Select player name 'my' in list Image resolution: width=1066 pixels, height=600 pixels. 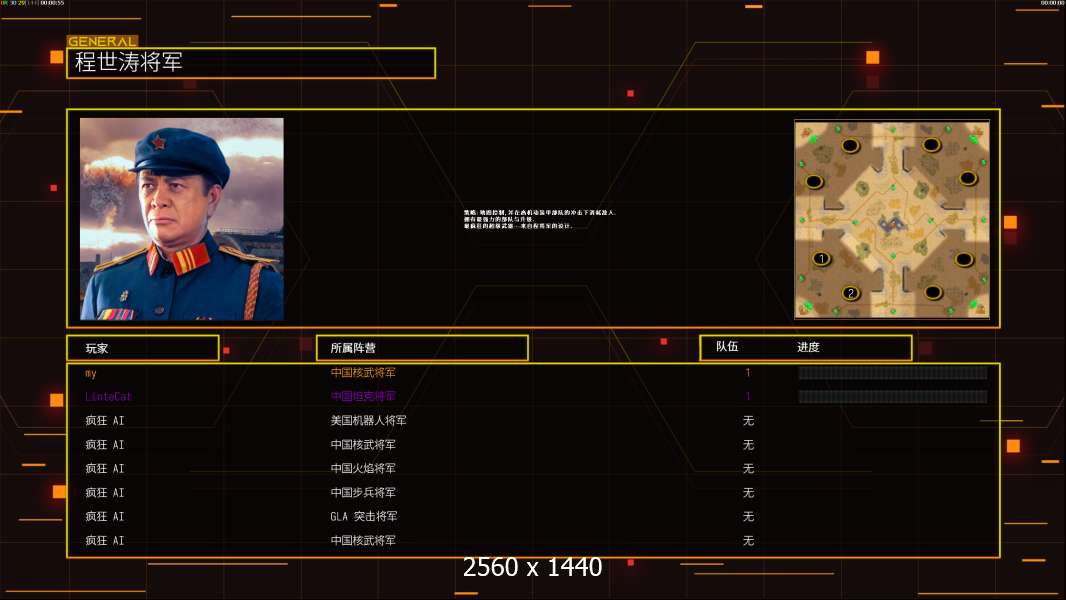[x=91, y=373]
